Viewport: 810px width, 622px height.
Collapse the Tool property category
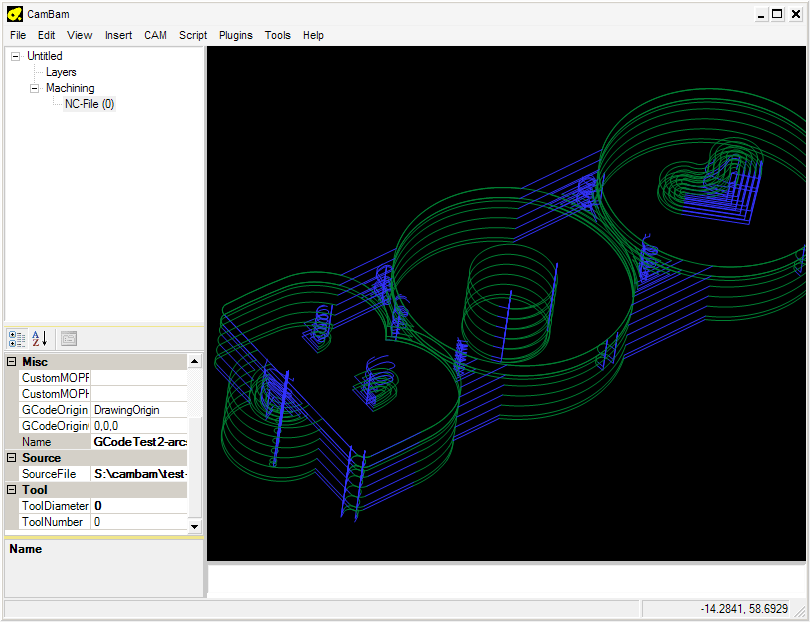[x=12, y=490]
